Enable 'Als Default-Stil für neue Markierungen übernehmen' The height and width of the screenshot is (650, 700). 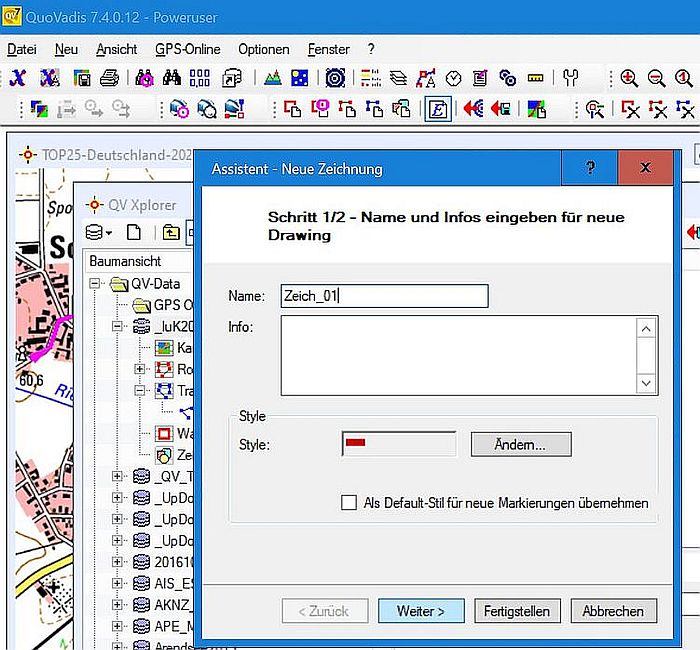point(349,502)
